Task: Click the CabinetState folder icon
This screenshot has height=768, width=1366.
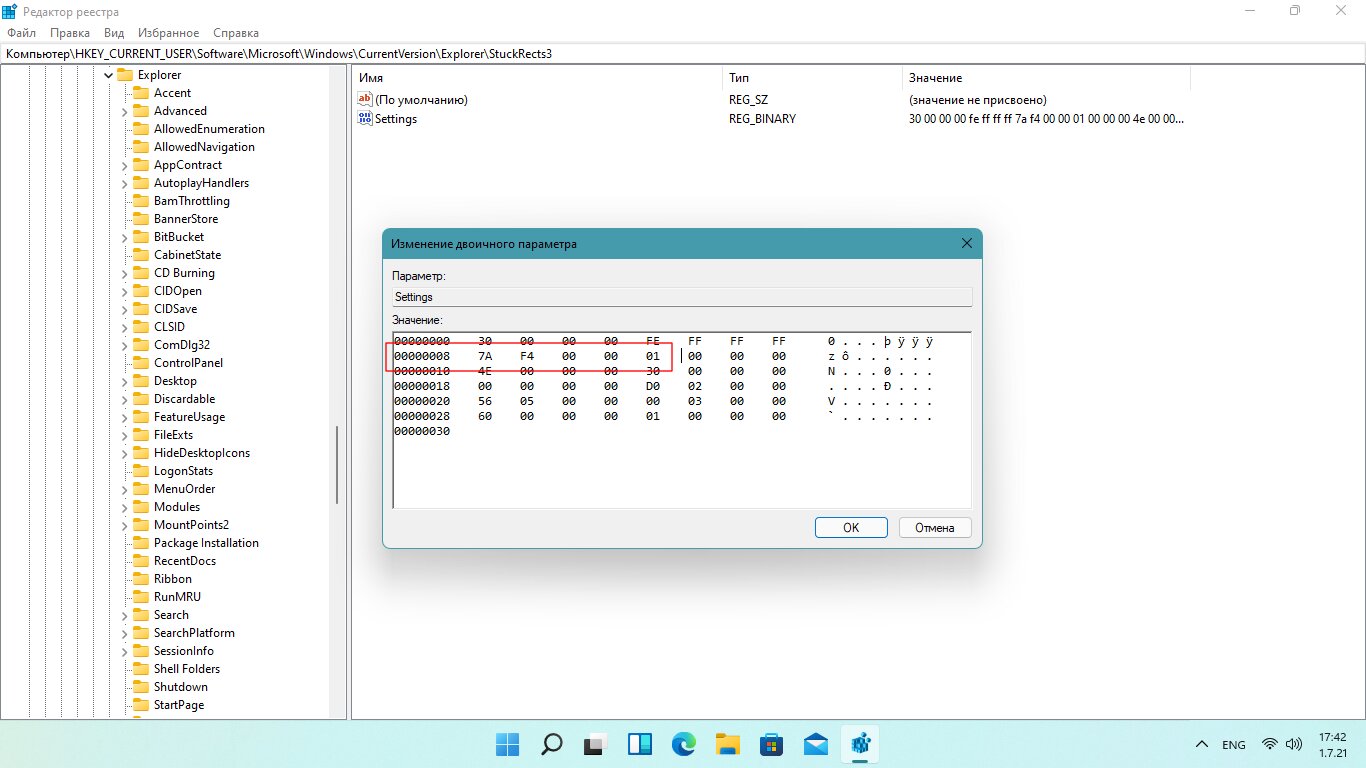Action: tap(141, 255)
